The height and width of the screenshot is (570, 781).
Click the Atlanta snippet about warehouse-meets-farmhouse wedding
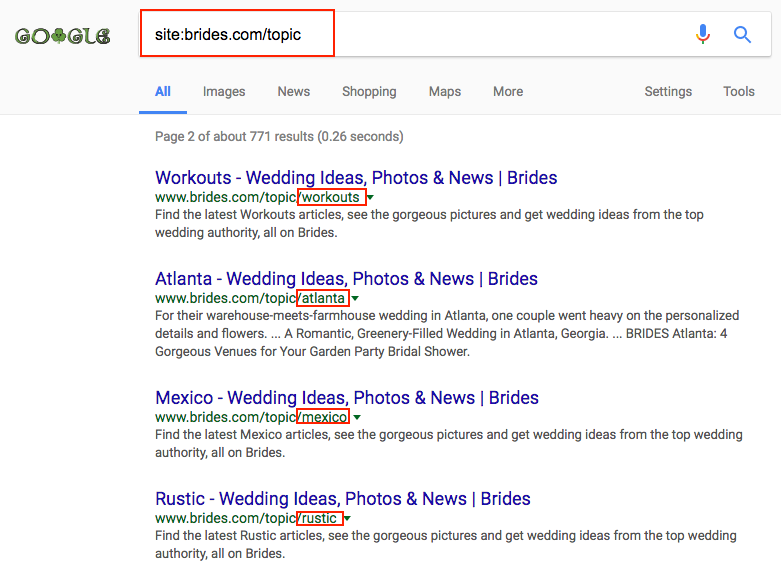pyautogui.click(x=447, y=333)
